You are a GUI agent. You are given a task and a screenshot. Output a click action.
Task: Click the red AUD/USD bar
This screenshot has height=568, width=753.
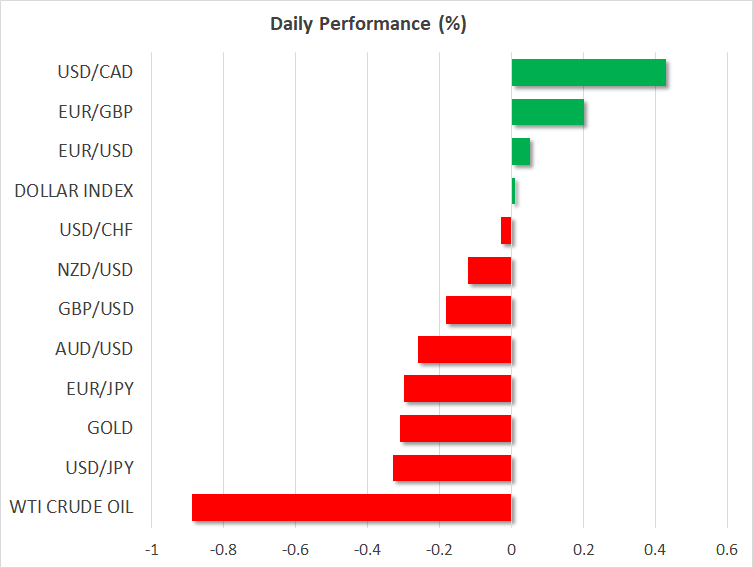point(465,349)
